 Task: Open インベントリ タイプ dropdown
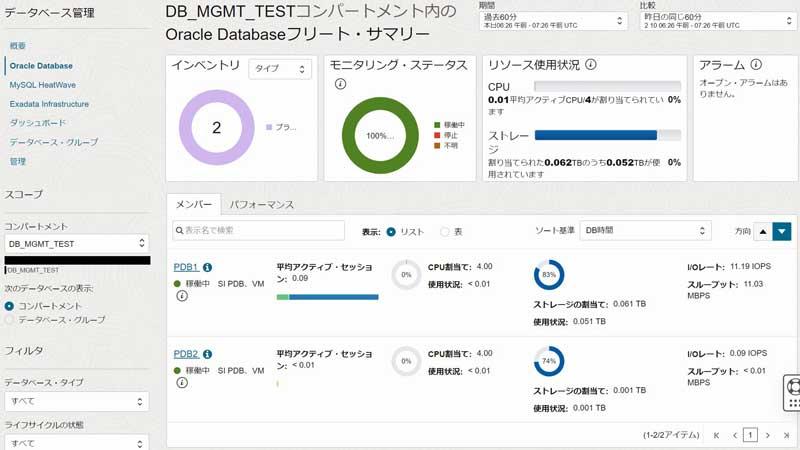pyautogui.click(x=280, y=69)
